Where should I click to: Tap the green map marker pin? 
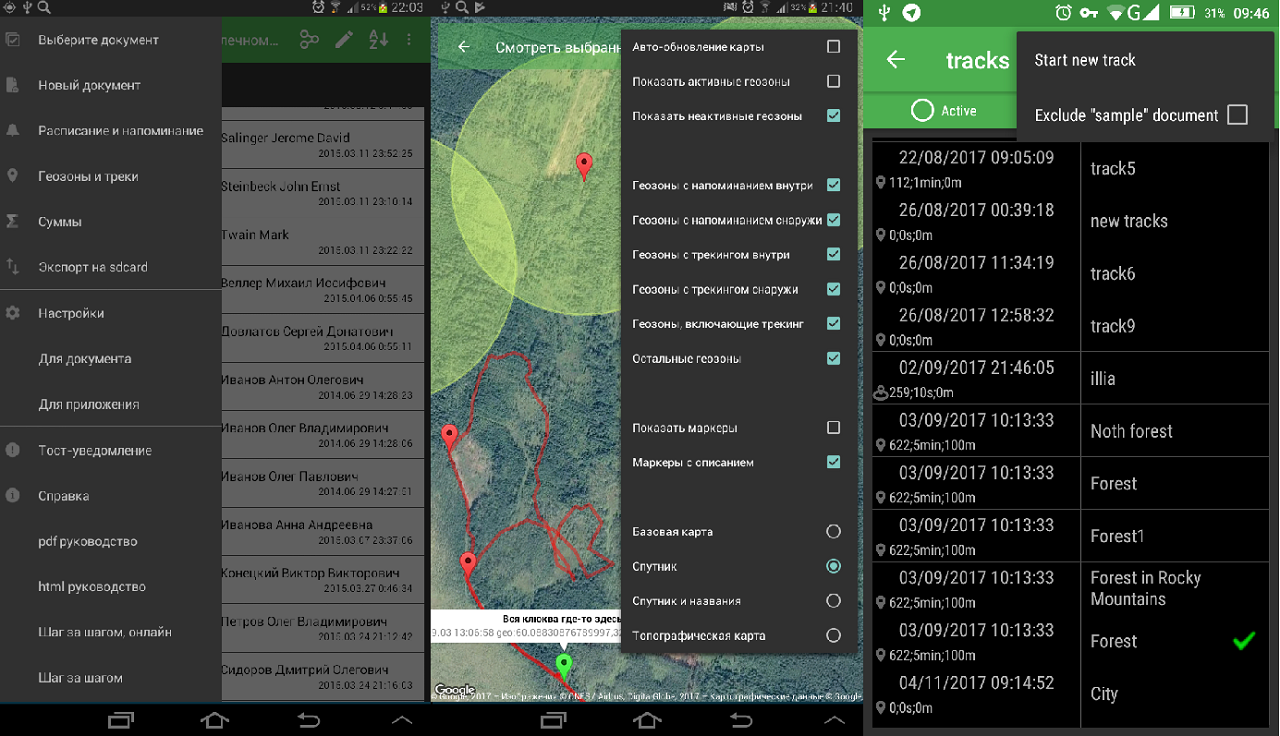[x=564, y=664]
